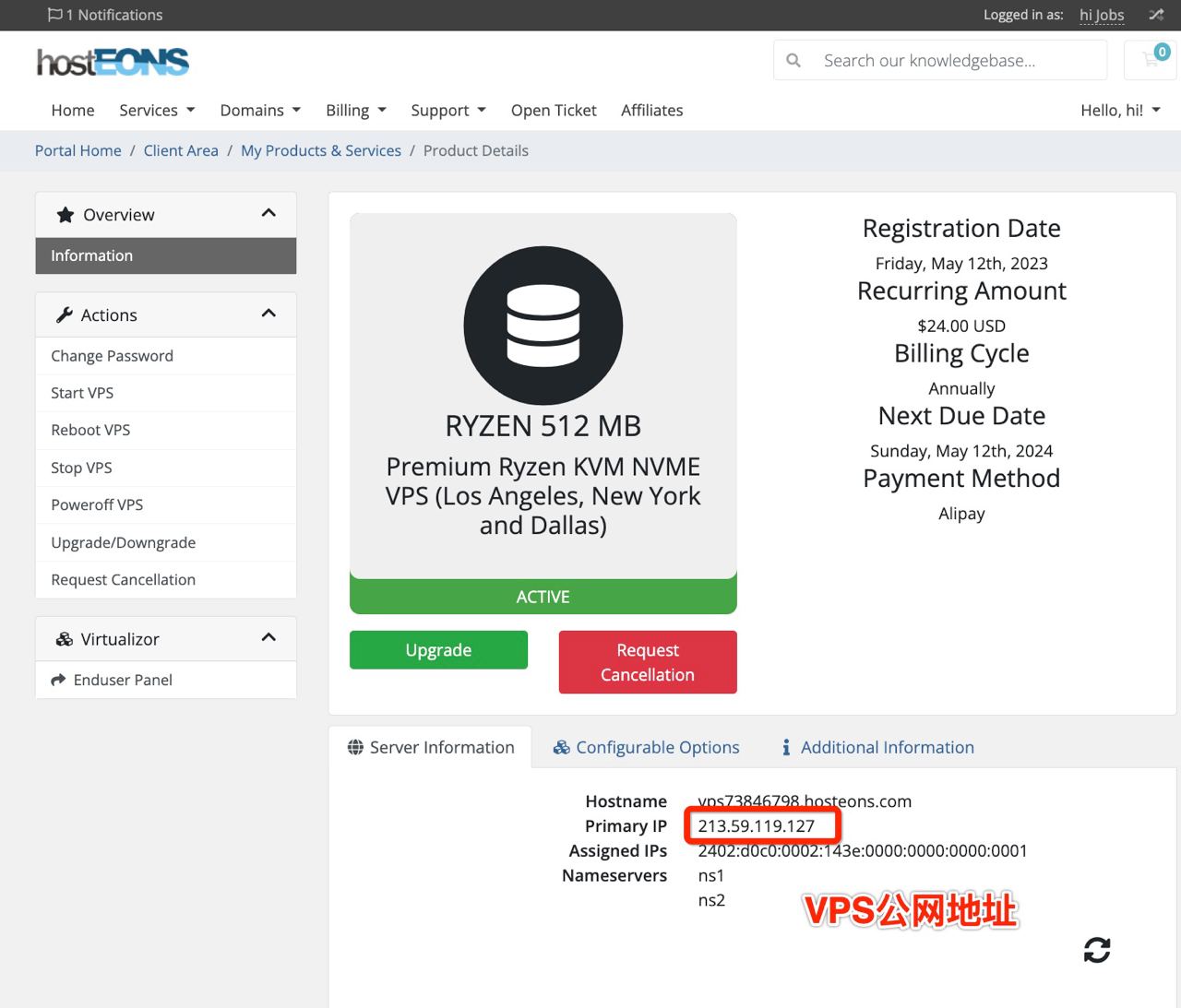1181x1008 pixels.
Task: Click My Products & Services breadcrumb link
Action: click(321, 150)
